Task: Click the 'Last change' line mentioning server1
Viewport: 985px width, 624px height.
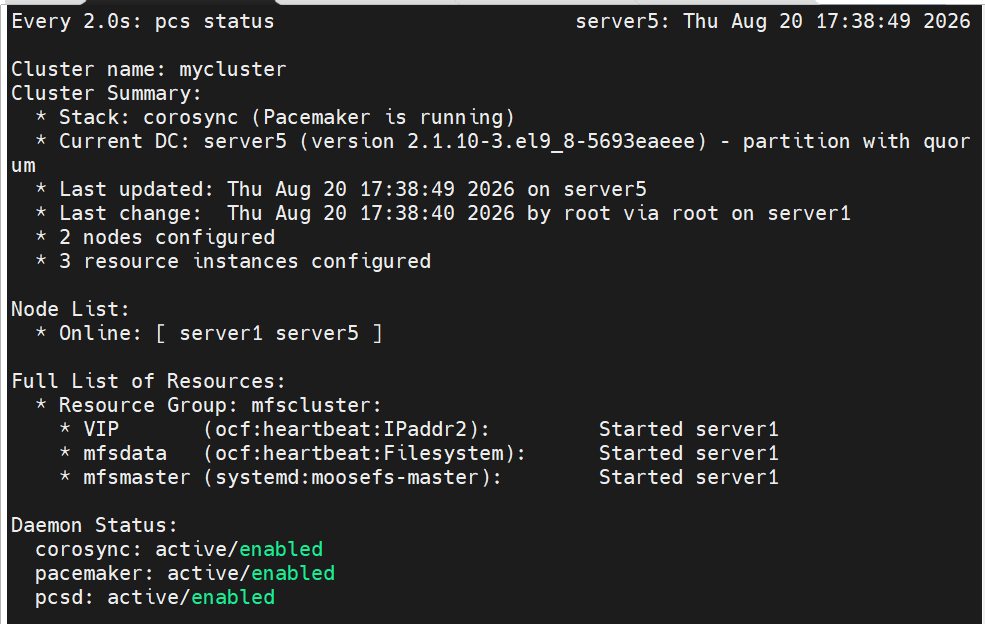Action: click(x=443, y=214)
